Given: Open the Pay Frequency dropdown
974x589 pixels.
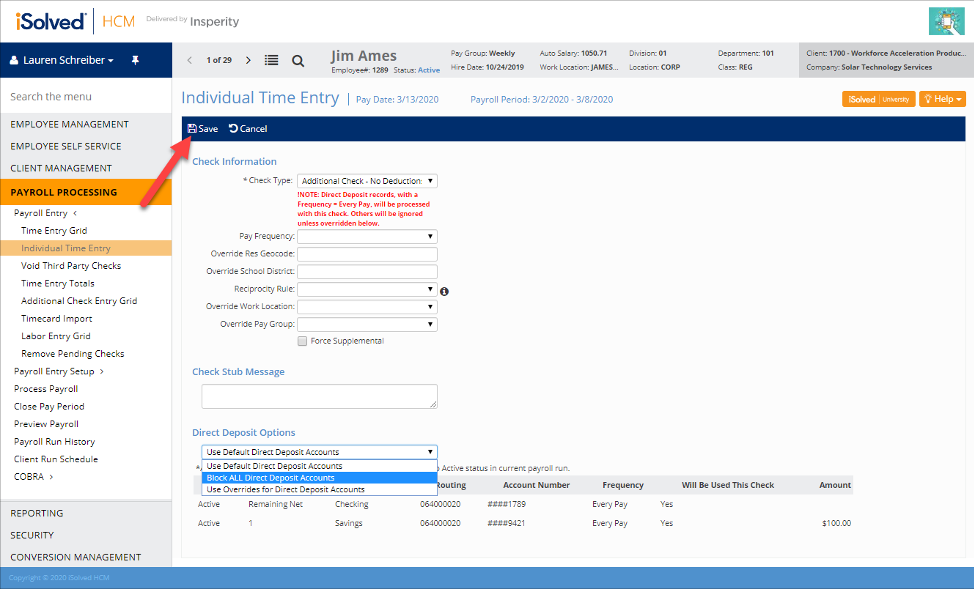Looking at the screenshot, I should click(x=367, y=236).
